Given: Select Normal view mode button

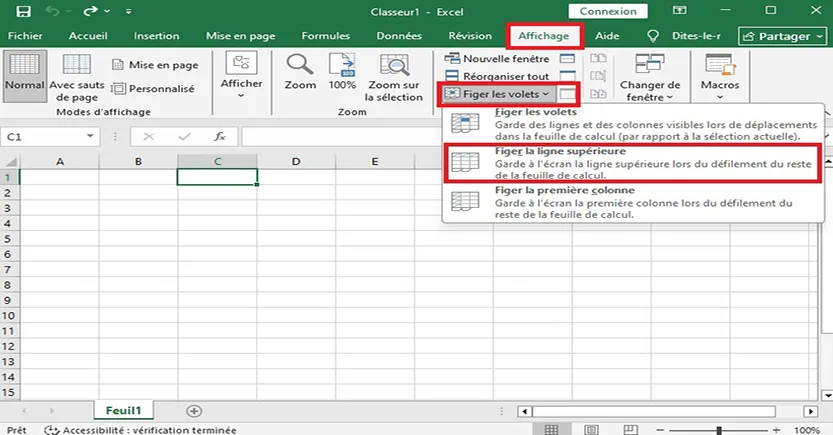Looking at the screenshot, I should click(x=24, y=76).
